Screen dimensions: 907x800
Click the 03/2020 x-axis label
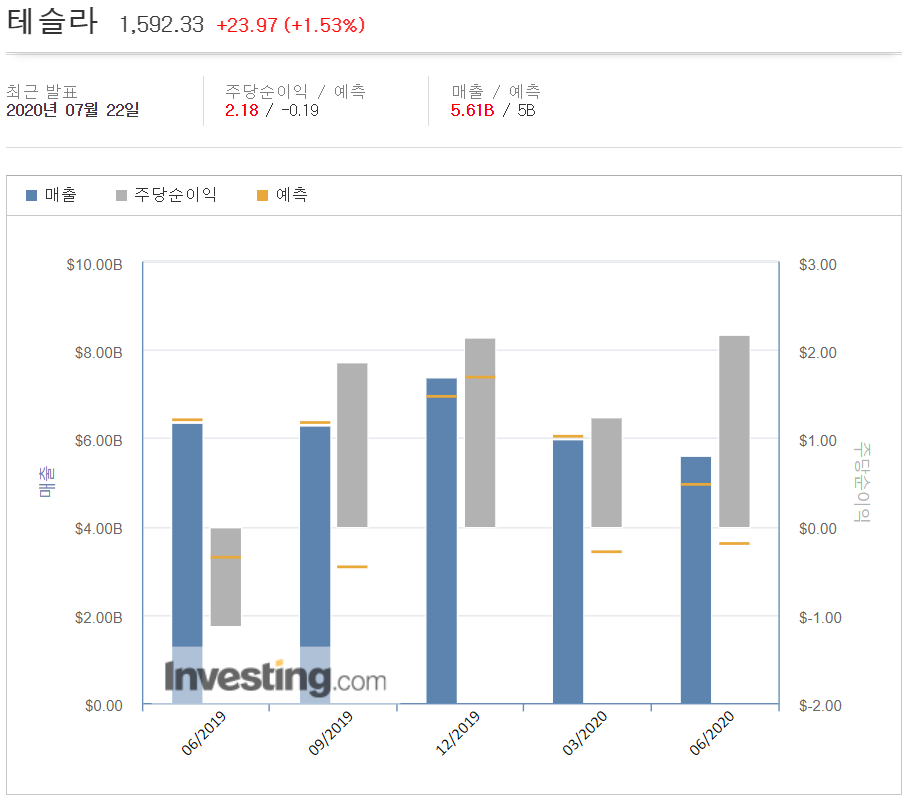coord(585,733)
